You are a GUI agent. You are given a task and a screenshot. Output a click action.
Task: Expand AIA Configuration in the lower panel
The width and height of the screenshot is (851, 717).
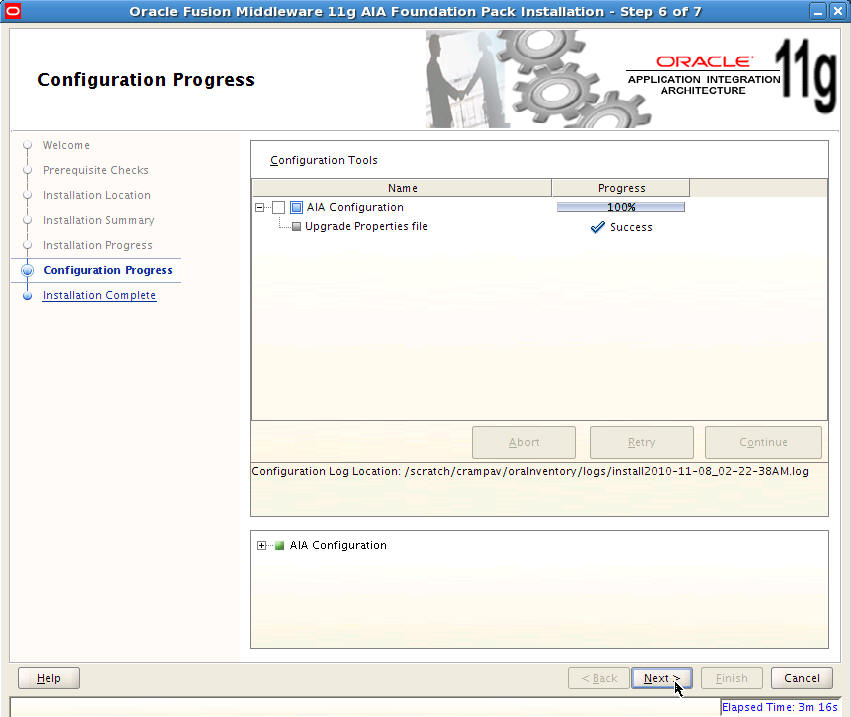point(262,545)
